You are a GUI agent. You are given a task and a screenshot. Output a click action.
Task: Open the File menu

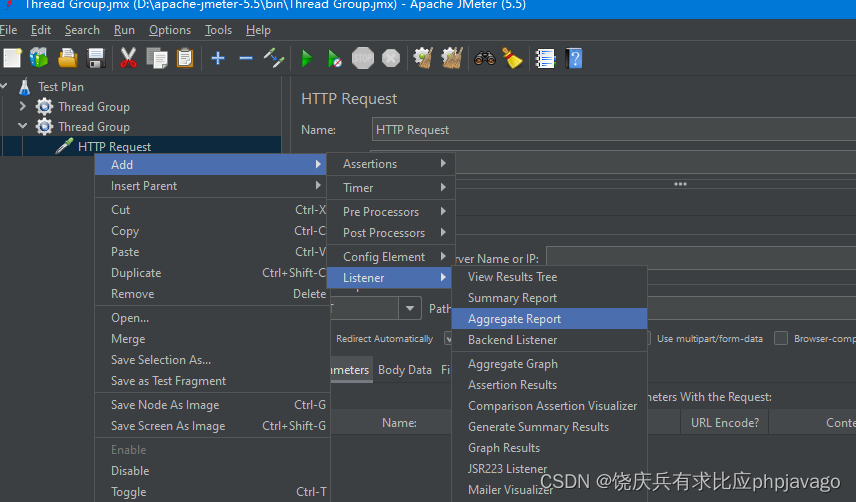pyautogui.click(x=8, y=30)
